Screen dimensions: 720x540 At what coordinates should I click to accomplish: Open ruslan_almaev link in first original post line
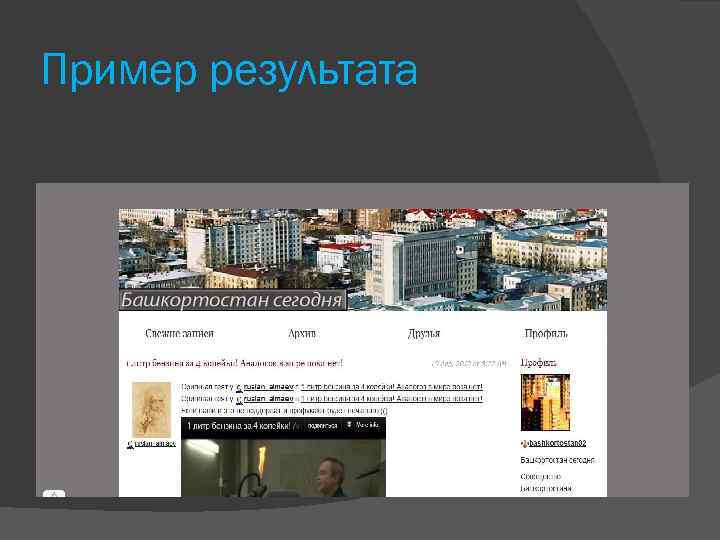coord(268,387)
